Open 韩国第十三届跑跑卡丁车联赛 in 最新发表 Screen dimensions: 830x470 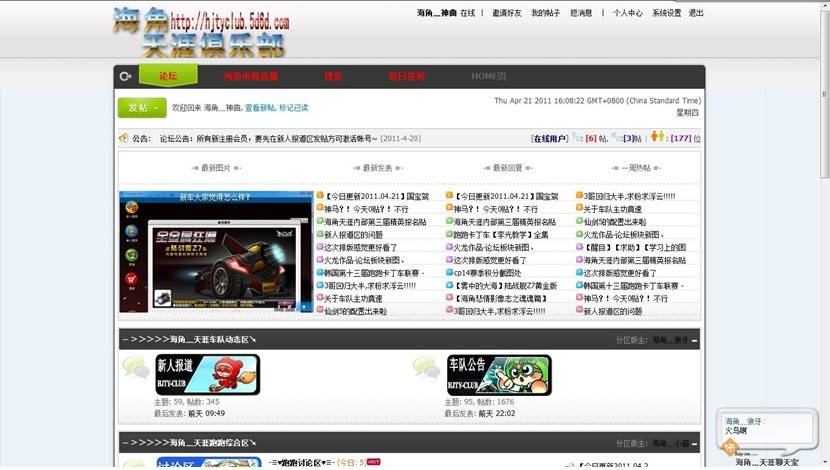pyautogui.click(x=374, y=273)
